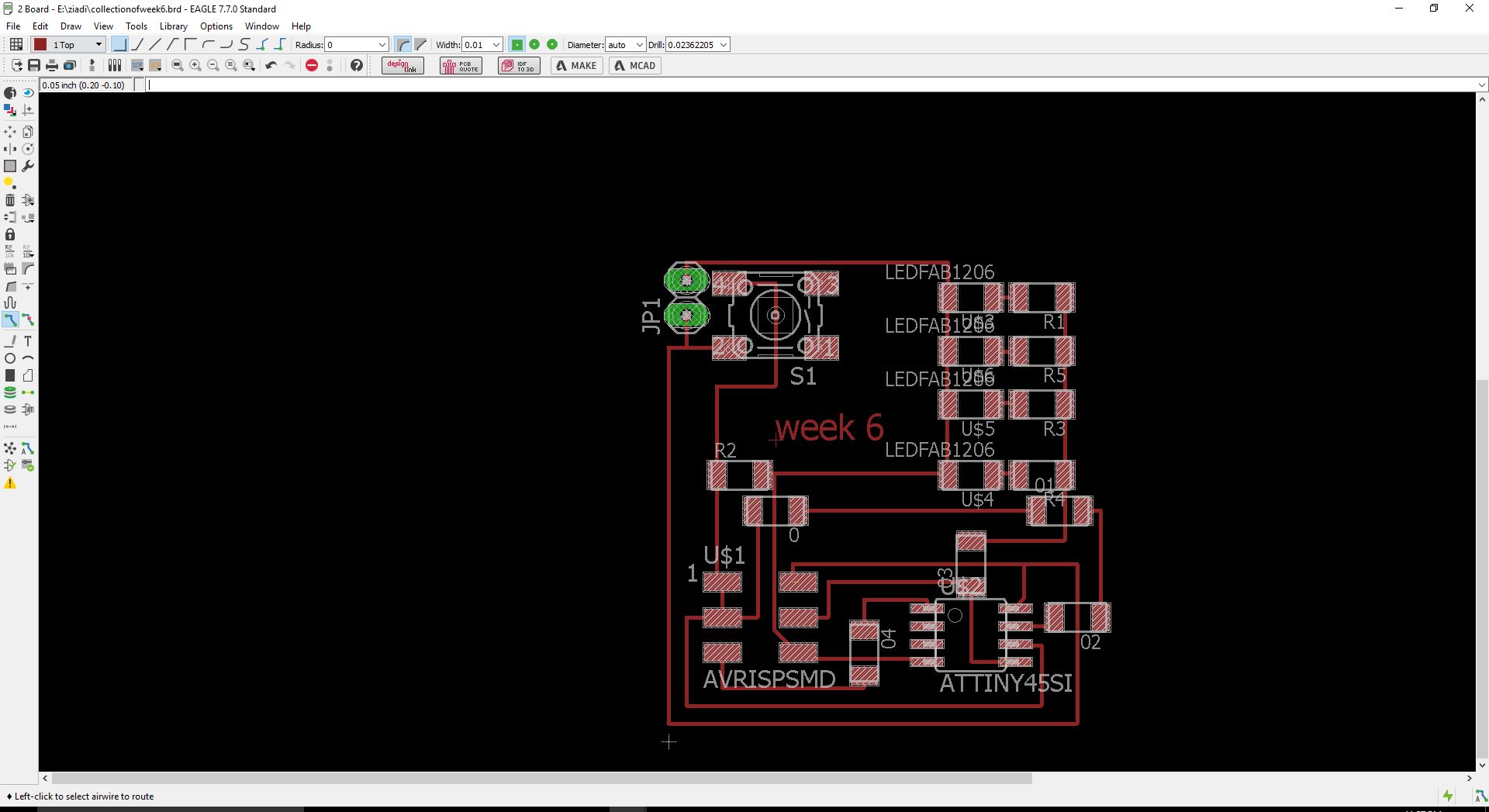Expand the Width dropdown
The image size is (1489, 812).
496,45
